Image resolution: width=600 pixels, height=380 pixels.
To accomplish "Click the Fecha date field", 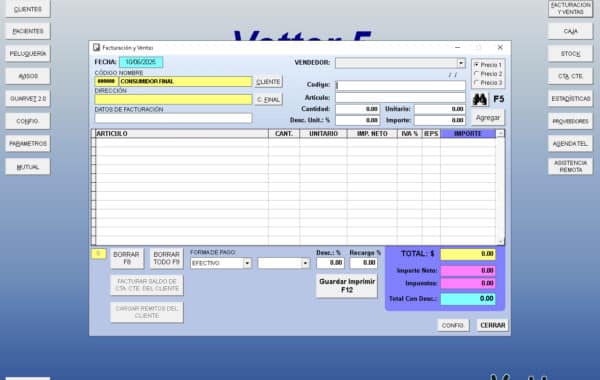I will 141,62.
